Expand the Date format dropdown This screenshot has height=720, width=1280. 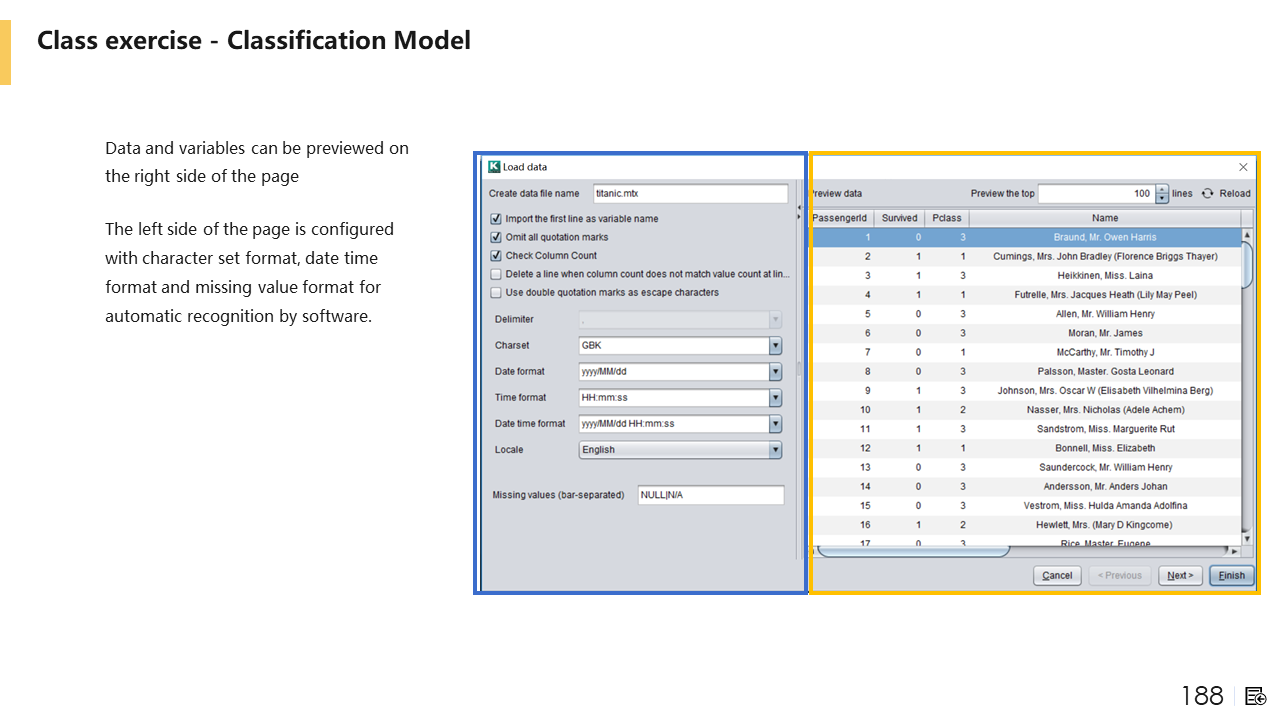775,372
